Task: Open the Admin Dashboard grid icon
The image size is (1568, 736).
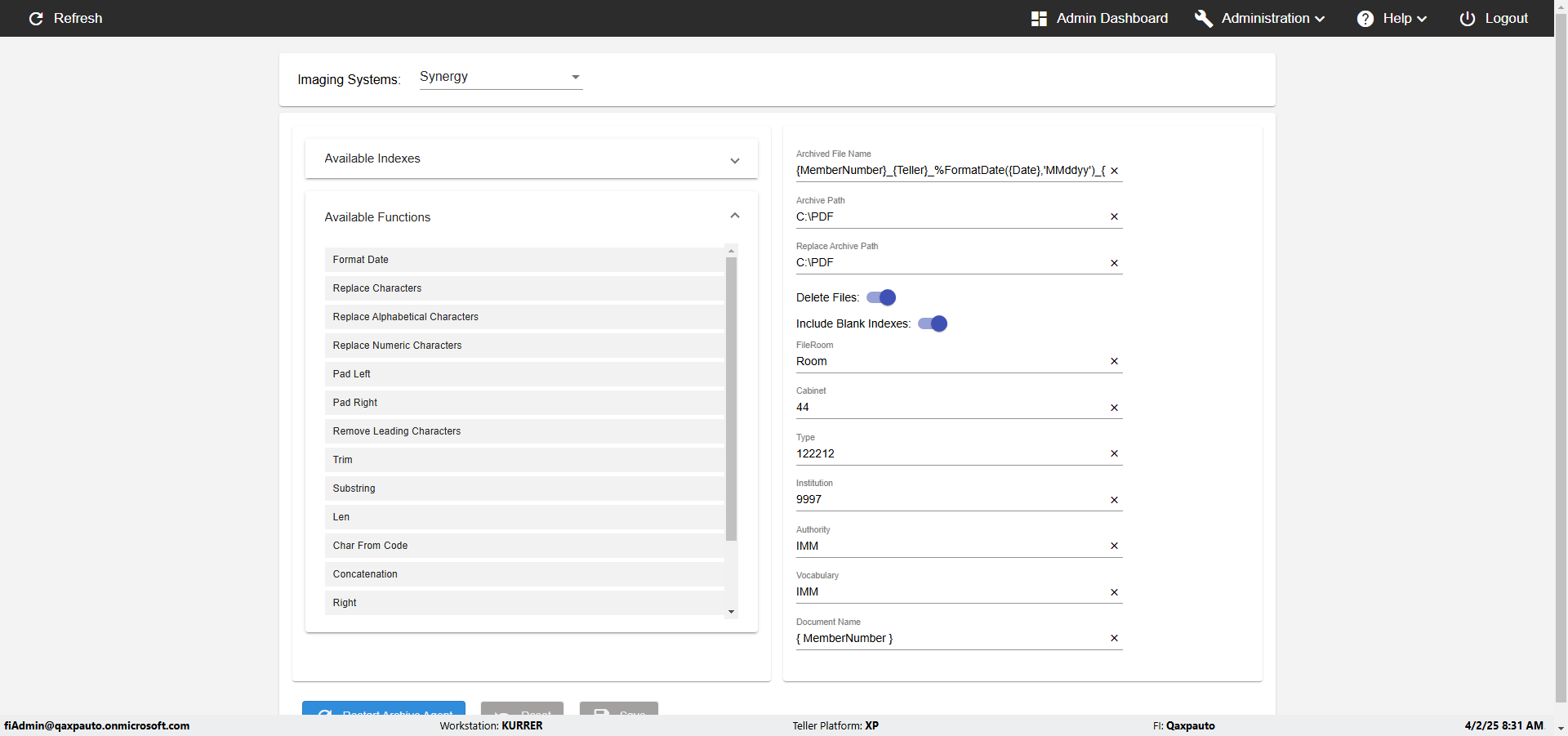Action: coord(1039,19)
